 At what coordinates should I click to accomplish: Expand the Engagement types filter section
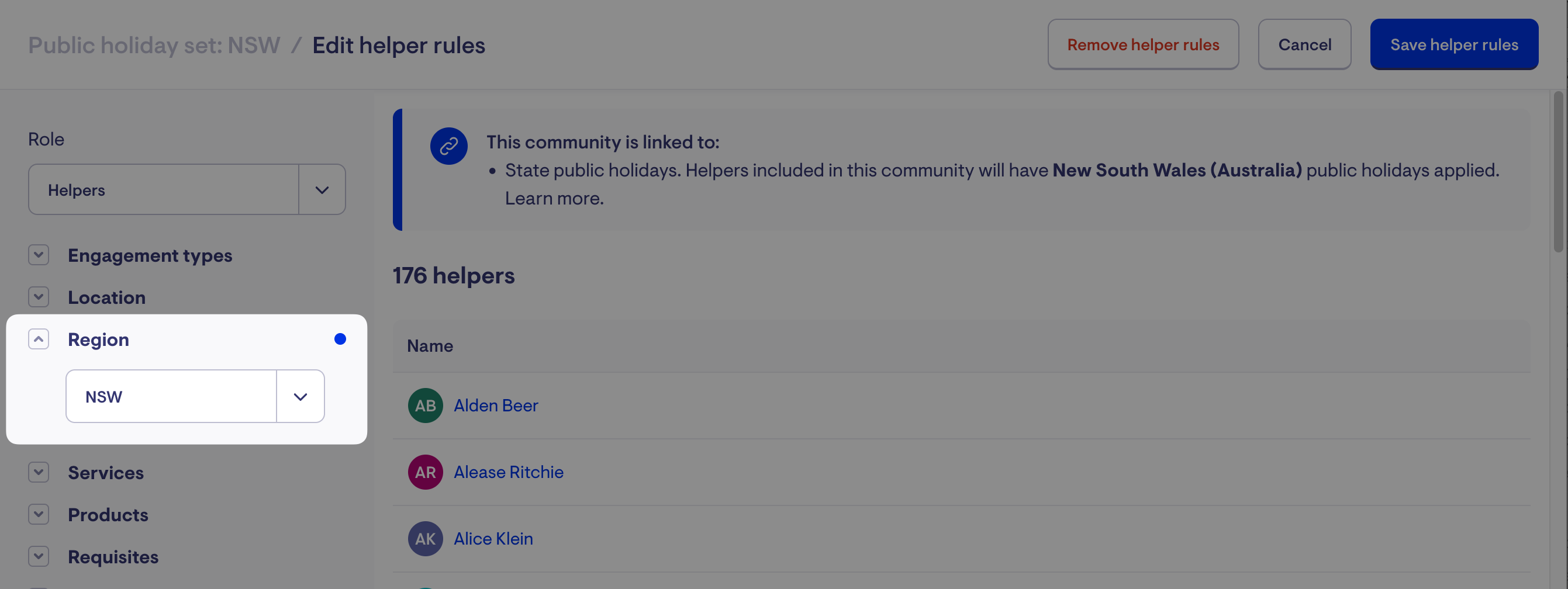tap(39, 255)
